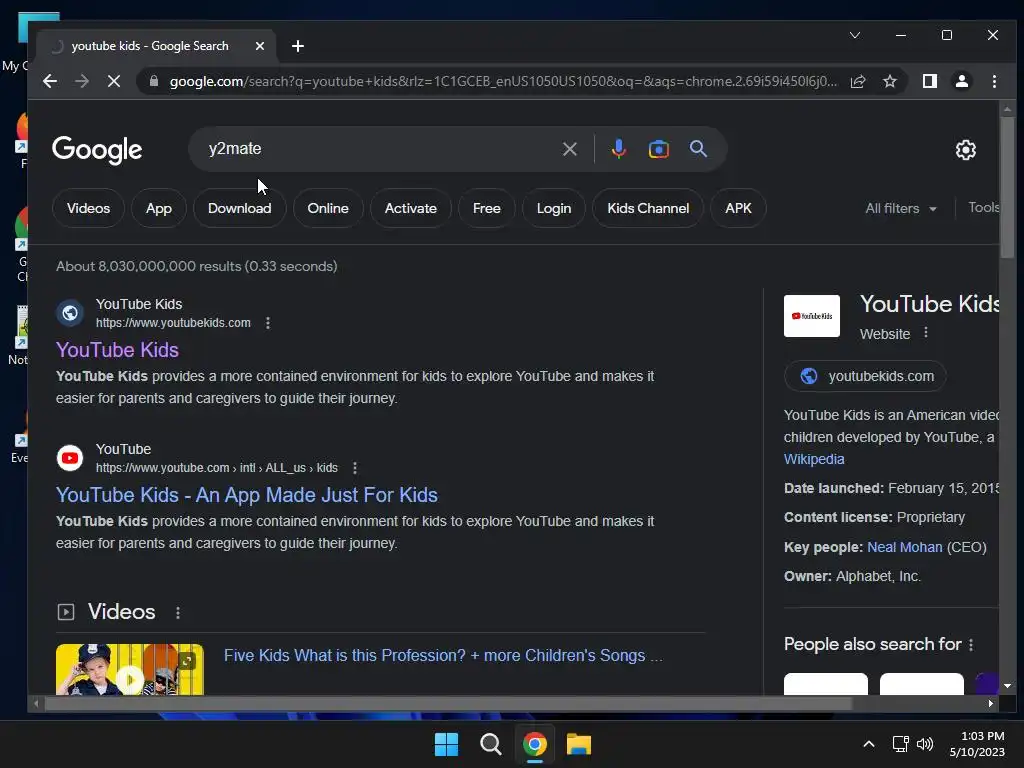The height and width of the screenshot is (768, 1024).
Task: Open tab search chevron
Action: (x=855, y=35)
